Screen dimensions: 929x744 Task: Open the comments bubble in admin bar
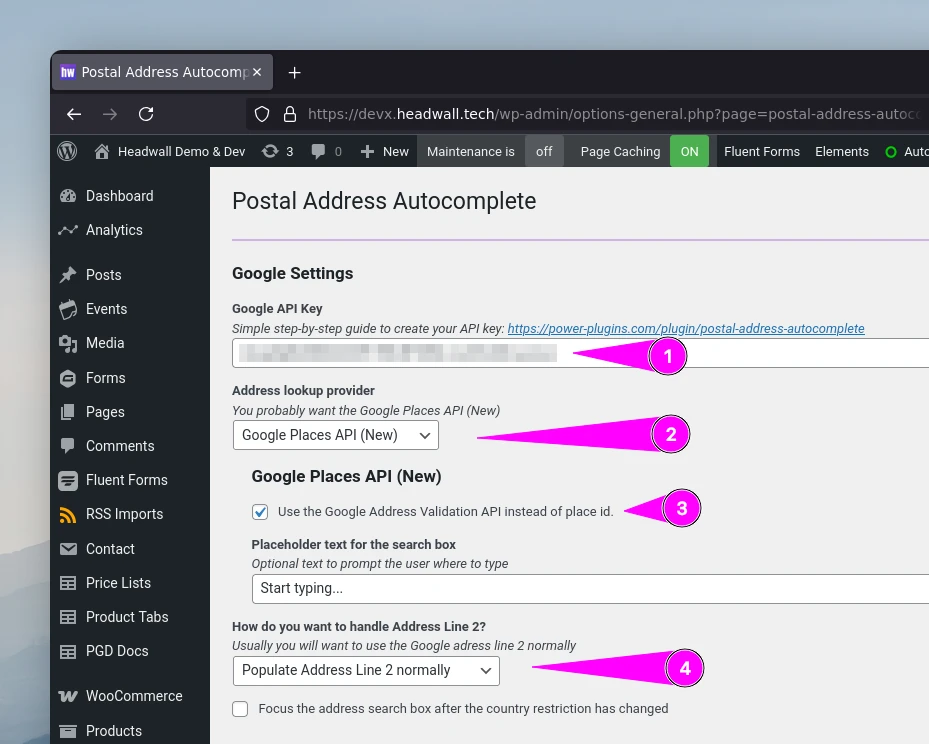318,152
